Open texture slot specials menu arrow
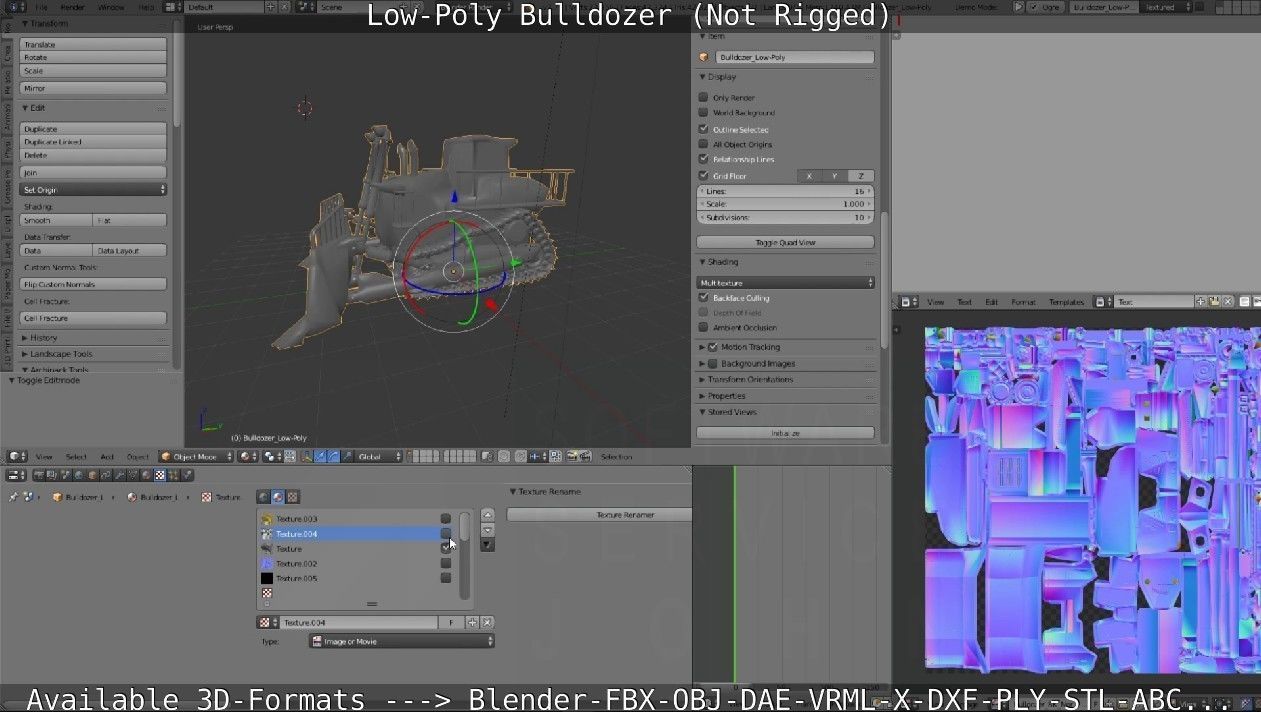The image size is (1261, 712). 487,545
